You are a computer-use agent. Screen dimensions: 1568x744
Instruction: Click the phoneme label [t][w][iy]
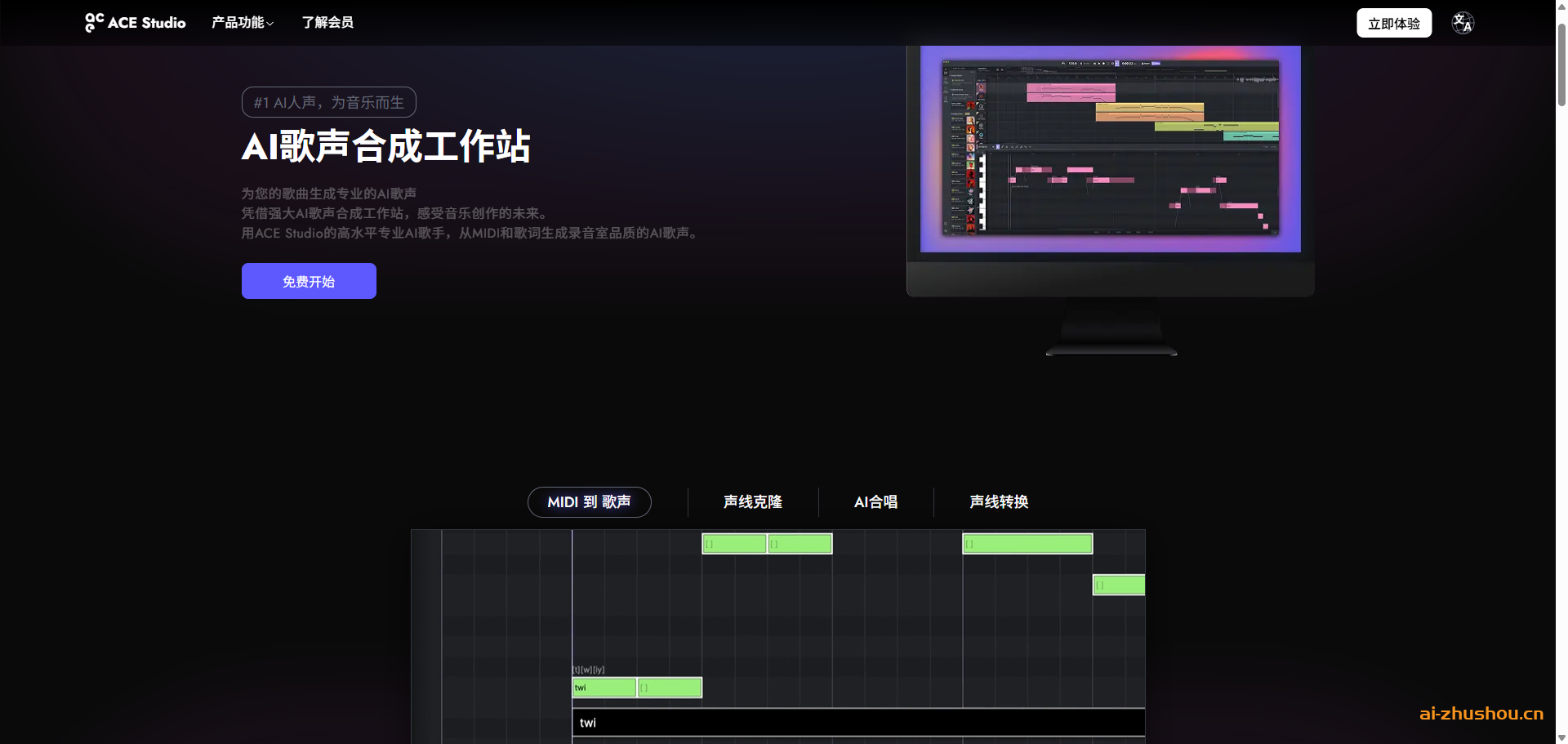coord(590,668)
